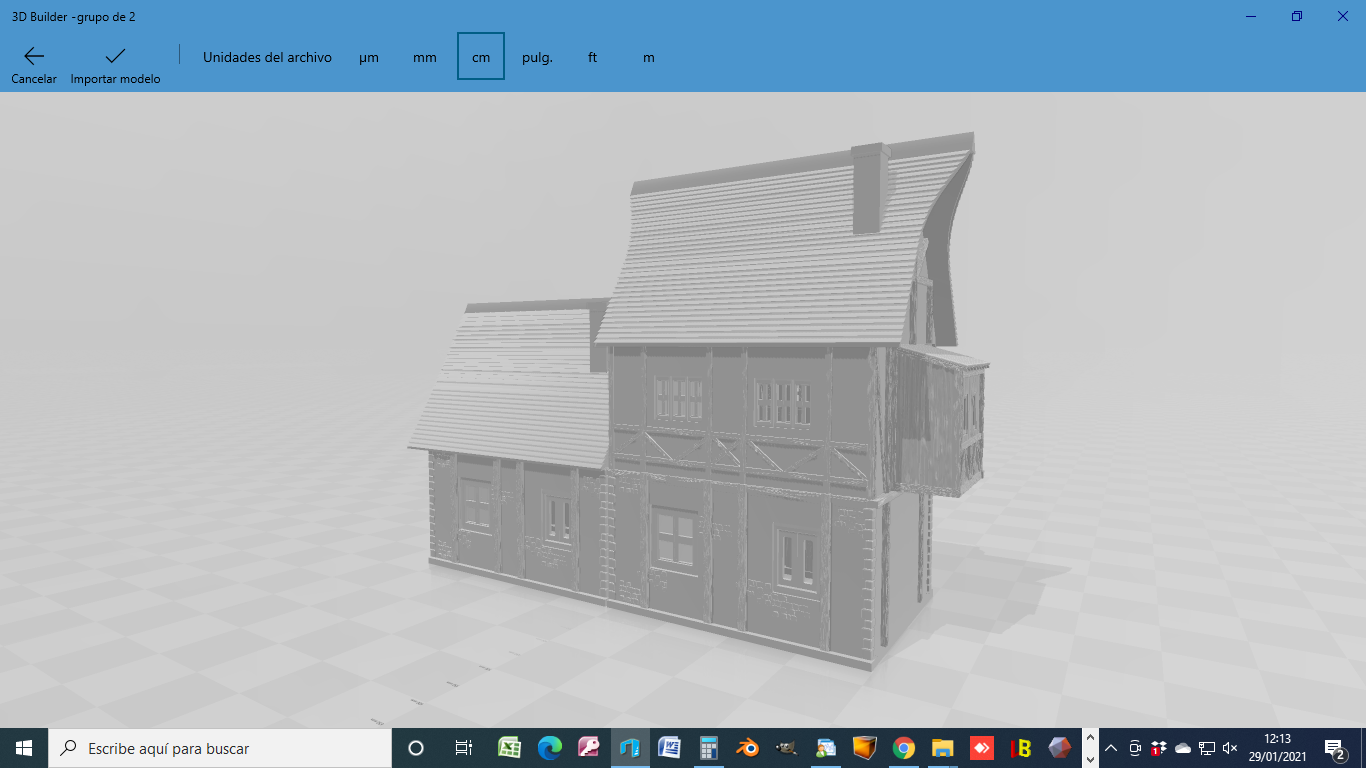Minimize the 3D Builder window
1366x768 pixels.
1251,16
